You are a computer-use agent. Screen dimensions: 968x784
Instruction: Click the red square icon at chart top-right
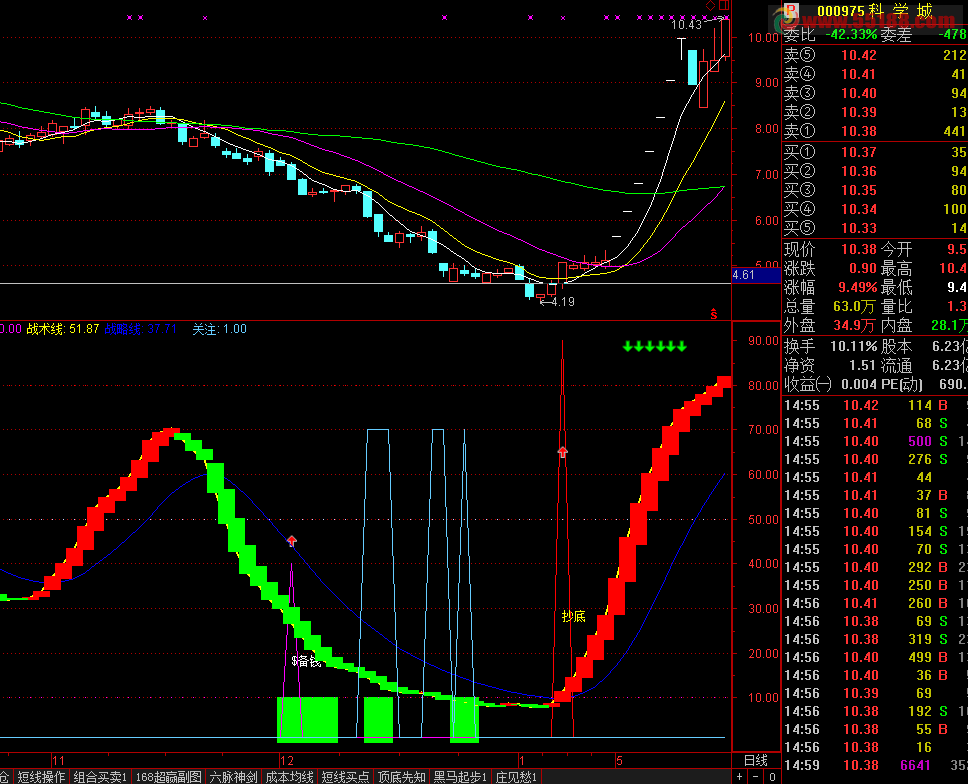tap(723, 6)
